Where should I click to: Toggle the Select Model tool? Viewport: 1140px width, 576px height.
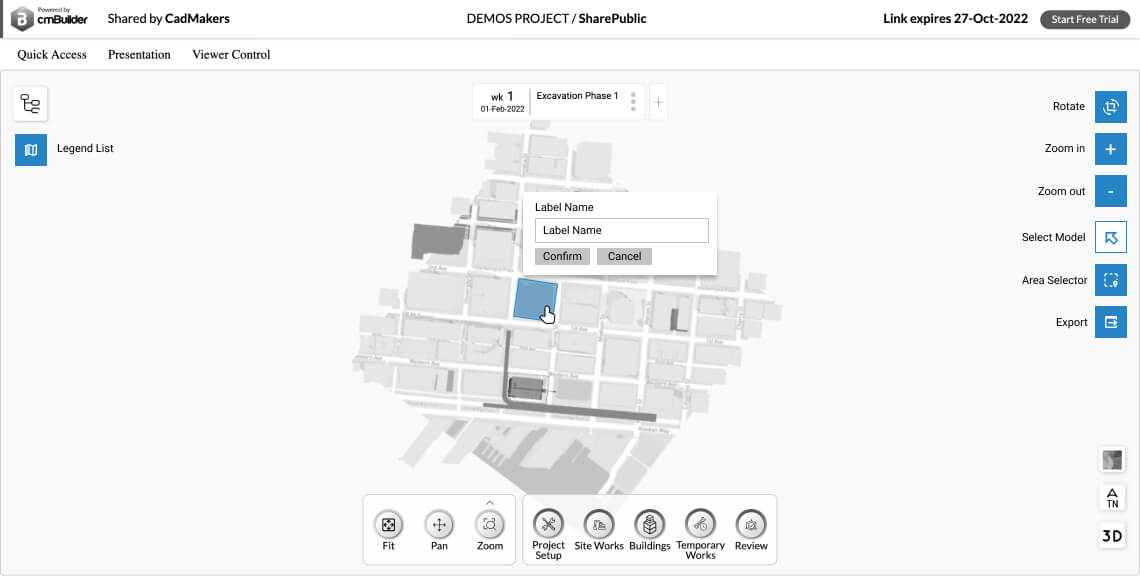[1110, 237]
